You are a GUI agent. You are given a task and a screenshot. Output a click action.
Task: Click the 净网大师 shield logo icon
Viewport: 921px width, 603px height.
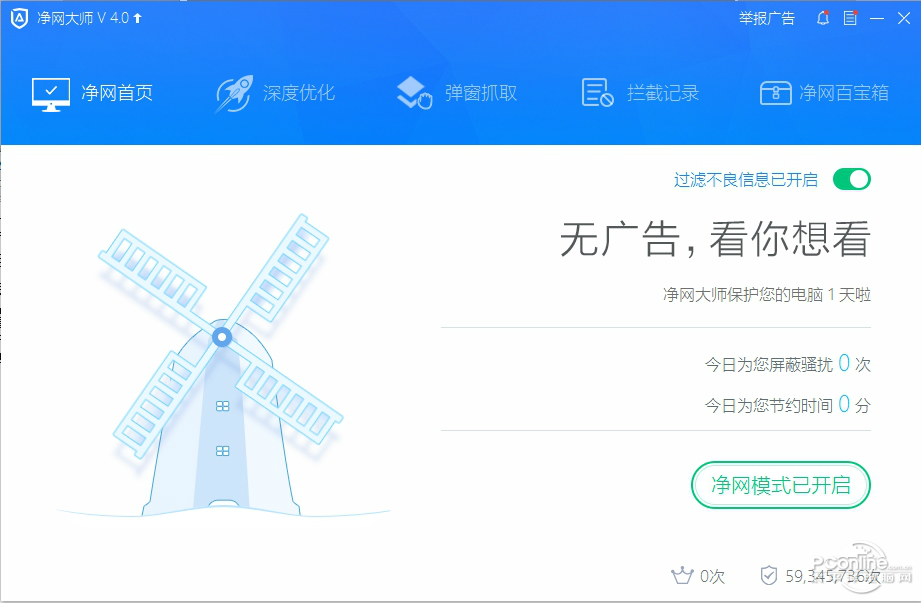click(19, 19)
